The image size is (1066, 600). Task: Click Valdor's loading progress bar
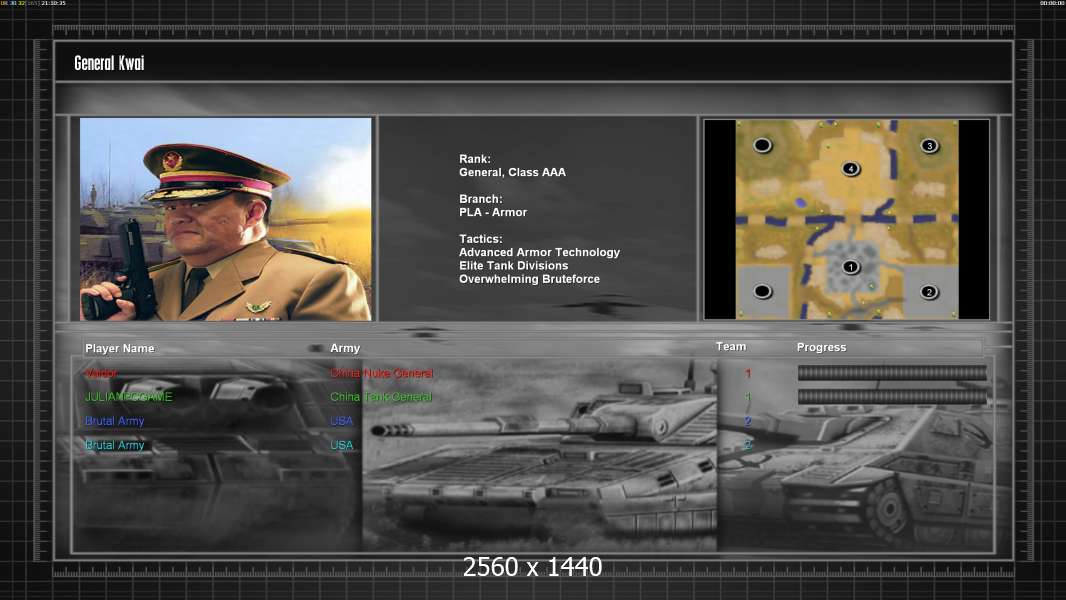click(x=892, y=372)
